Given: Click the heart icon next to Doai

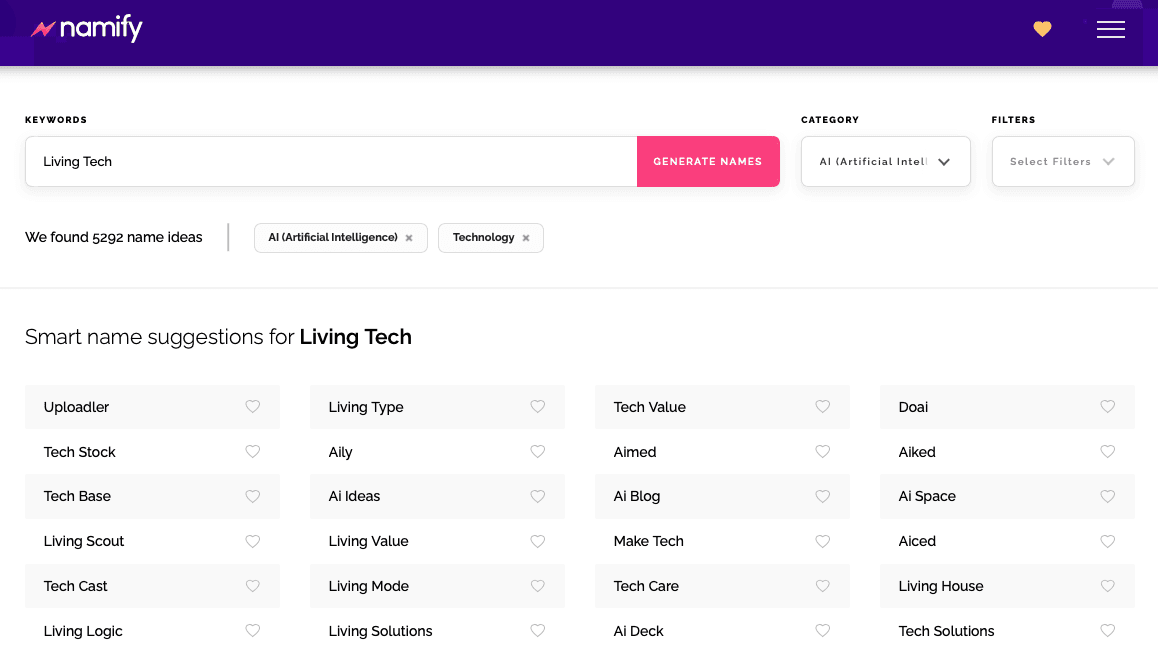Looking at the screenshot, I should 1107,407.
